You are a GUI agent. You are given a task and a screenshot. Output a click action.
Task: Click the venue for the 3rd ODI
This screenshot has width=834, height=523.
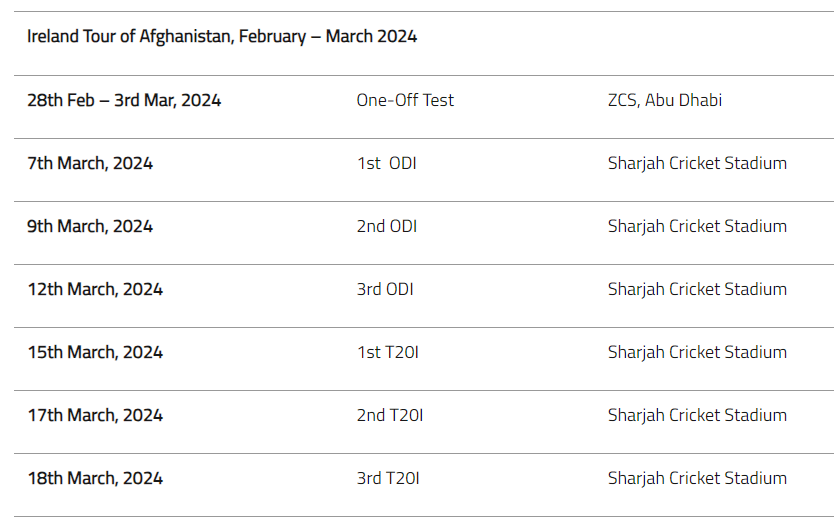coord(697,289)
